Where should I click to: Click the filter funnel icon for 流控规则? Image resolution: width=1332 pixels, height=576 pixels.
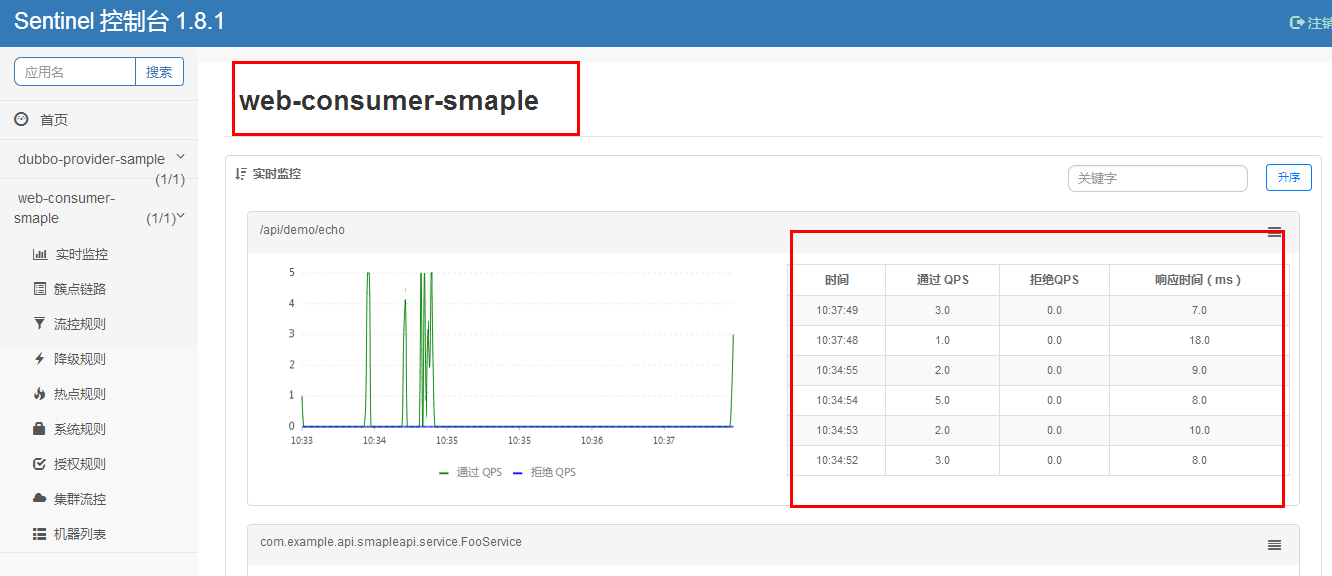(x=40, y=324)
